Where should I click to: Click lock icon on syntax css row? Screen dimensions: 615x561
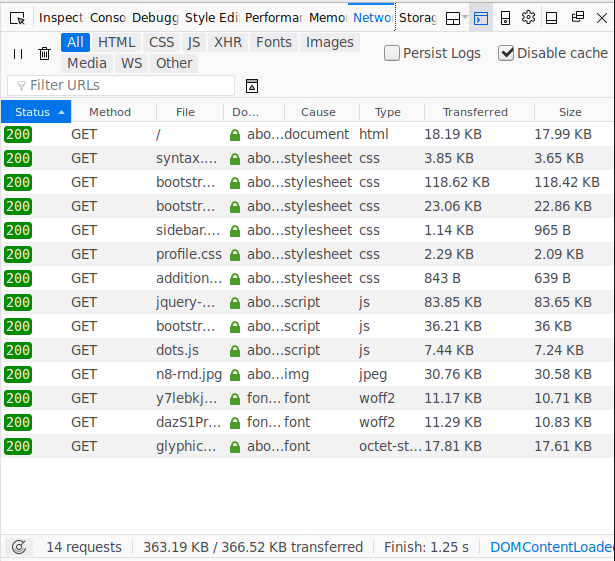235,159
